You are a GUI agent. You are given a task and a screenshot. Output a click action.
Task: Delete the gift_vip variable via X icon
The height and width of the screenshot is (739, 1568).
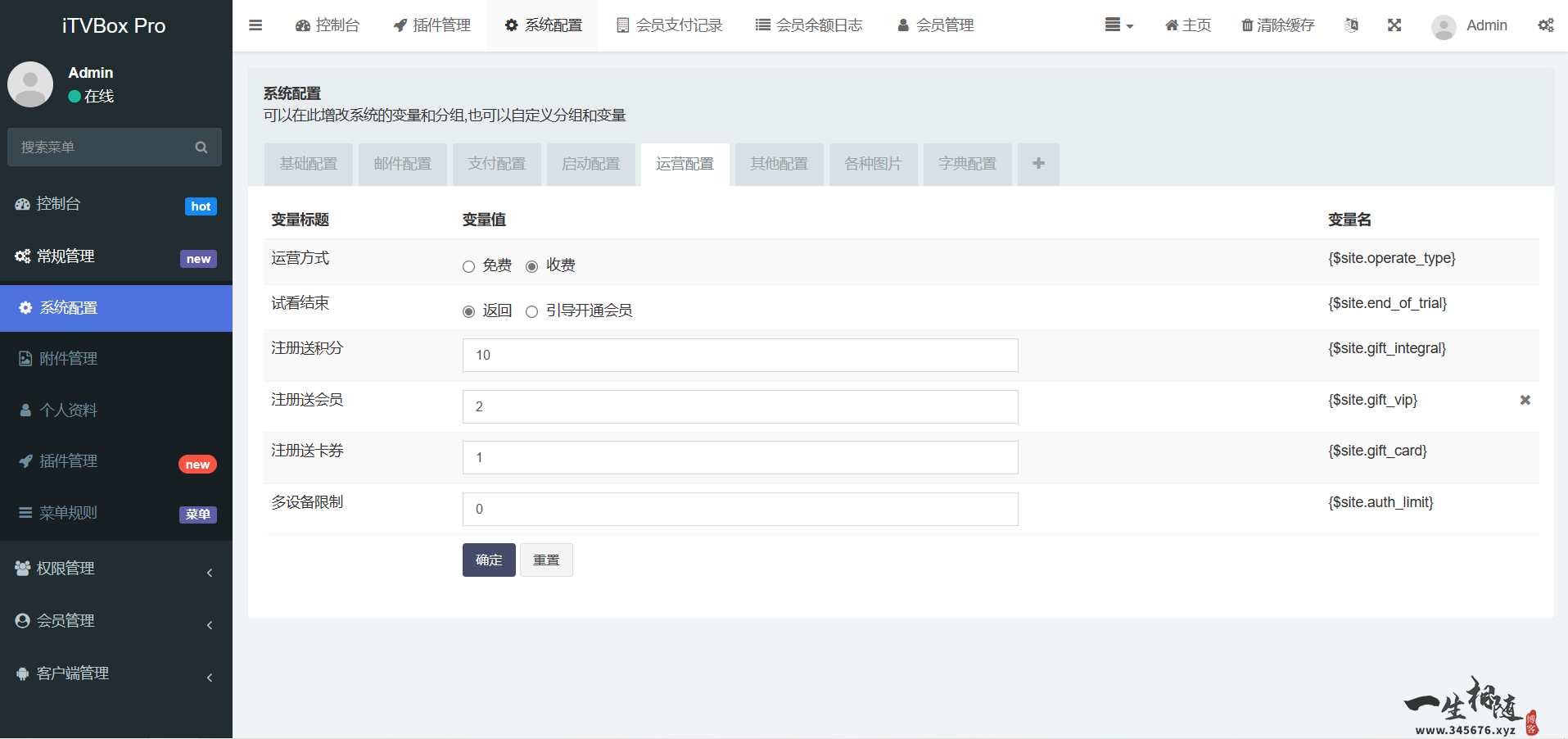tap(1525, 401)
